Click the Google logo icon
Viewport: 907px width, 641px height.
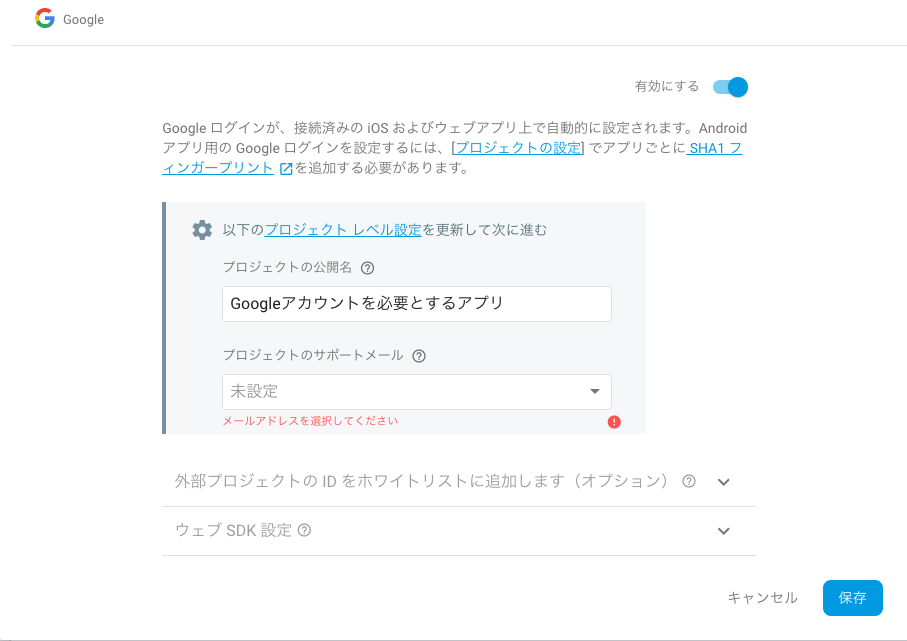(x=45, y=19)
